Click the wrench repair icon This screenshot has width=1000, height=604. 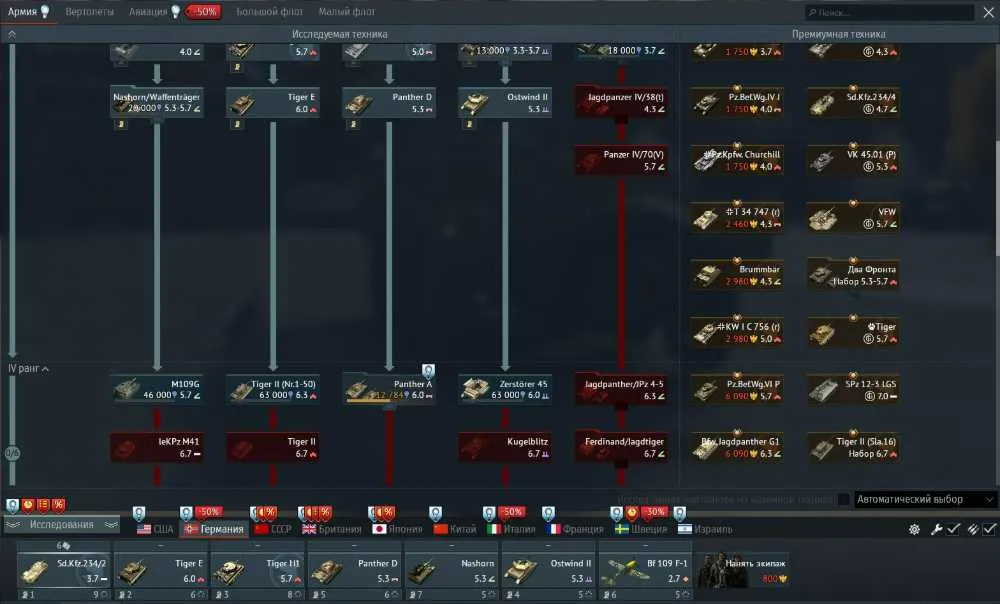(936, 529)
